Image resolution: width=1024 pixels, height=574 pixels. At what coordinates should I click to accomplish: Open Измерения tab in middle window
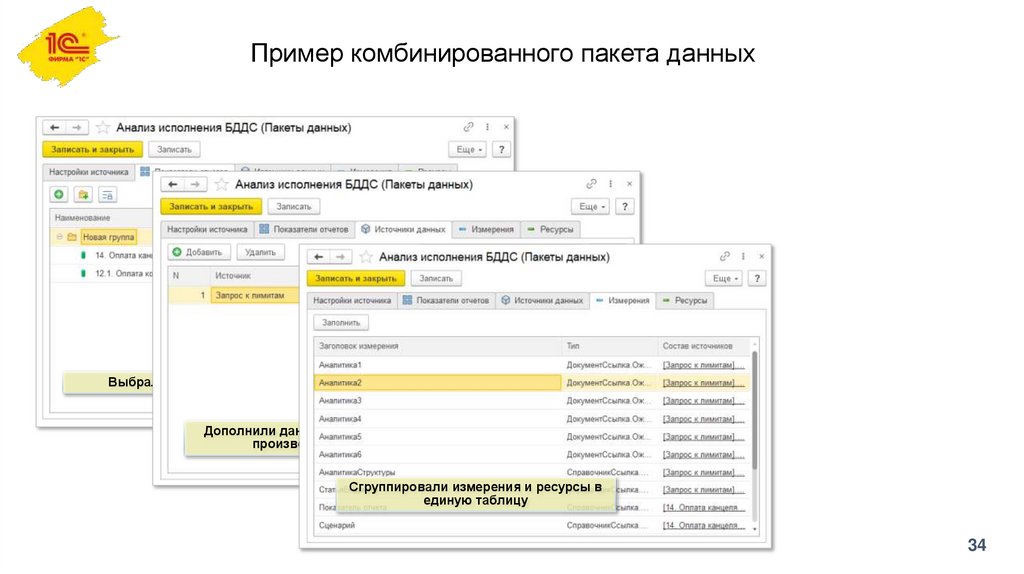(486, 229)
